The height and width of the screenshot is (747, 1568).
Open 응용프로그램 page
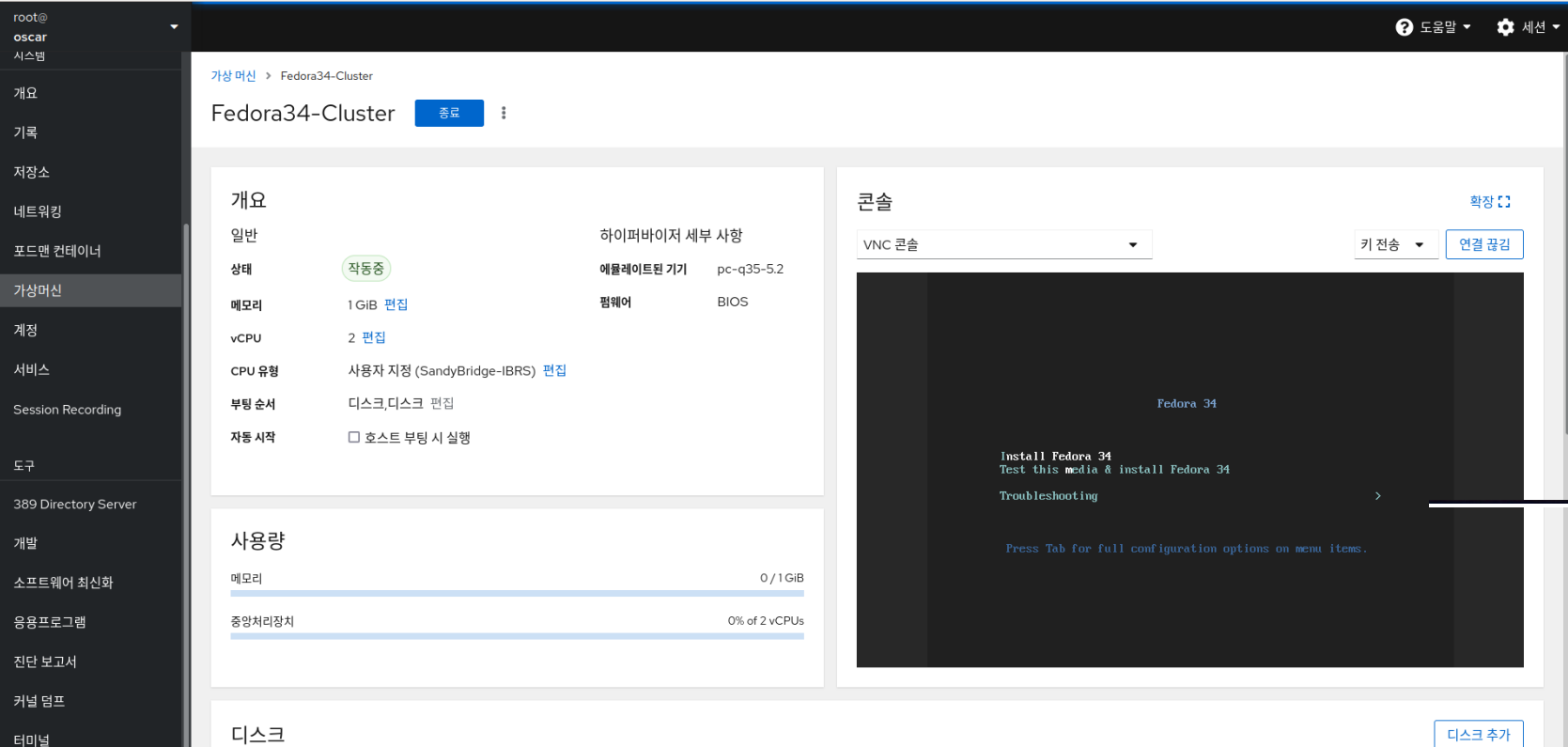(x=91, y=622)
